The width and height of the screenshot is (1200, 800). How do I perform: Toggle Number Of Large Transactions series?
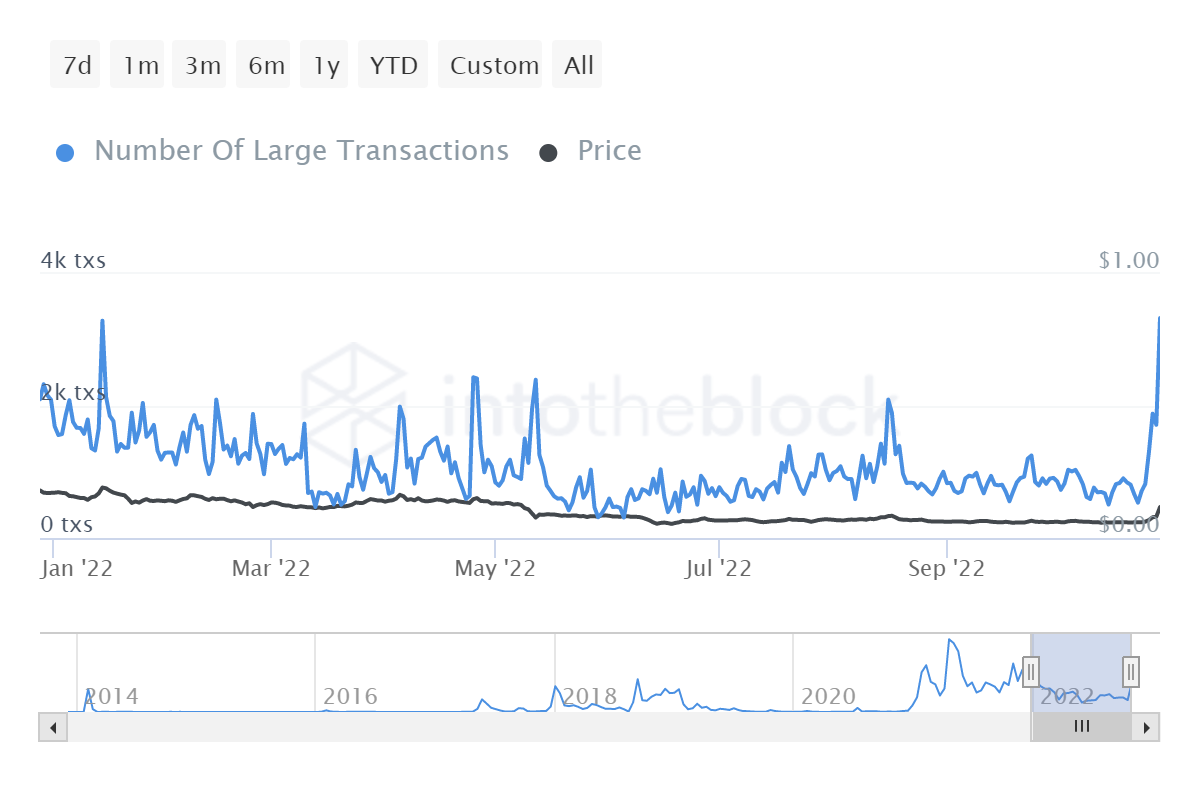301,151
